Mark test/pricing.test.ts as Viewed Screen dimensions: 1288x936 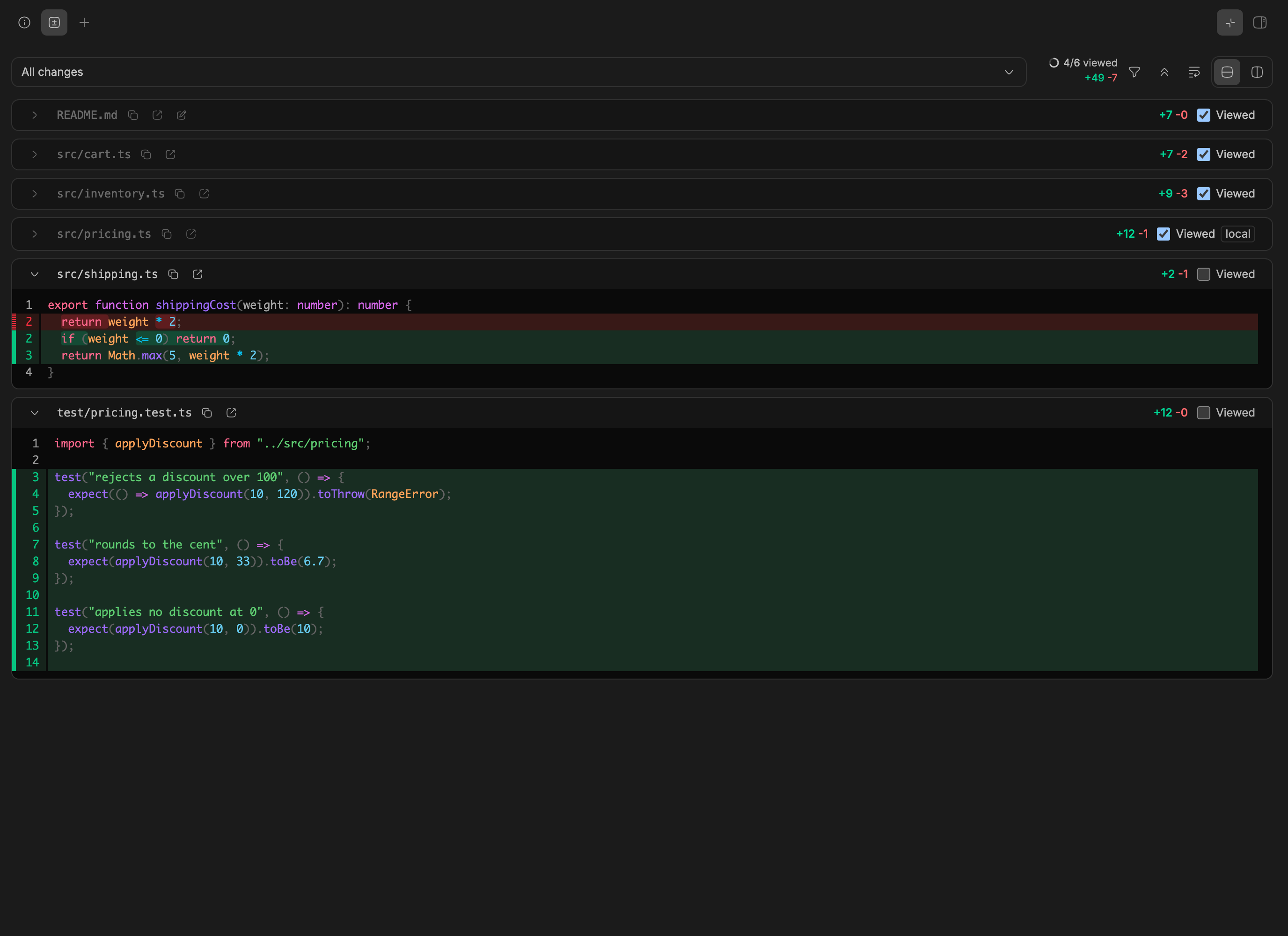coord(1203,413)
